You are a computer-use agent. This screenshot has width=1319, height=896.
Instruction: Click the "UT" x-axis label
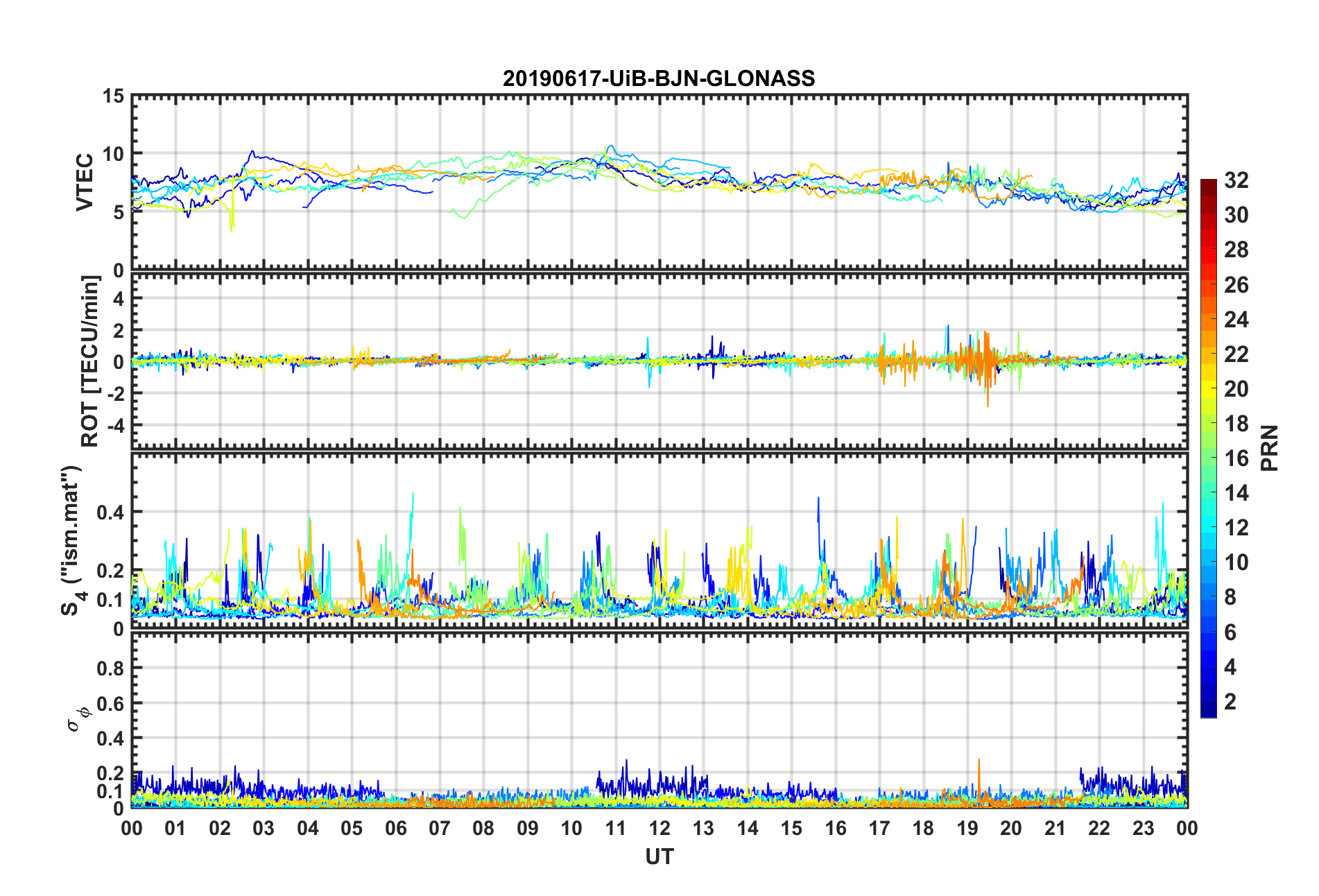pos(659,857)
